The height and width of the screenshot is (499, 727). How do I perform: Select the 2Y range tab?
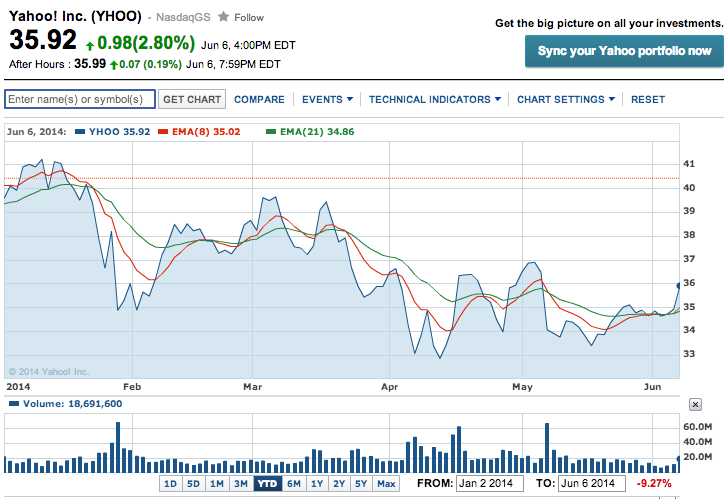(339, 484)
